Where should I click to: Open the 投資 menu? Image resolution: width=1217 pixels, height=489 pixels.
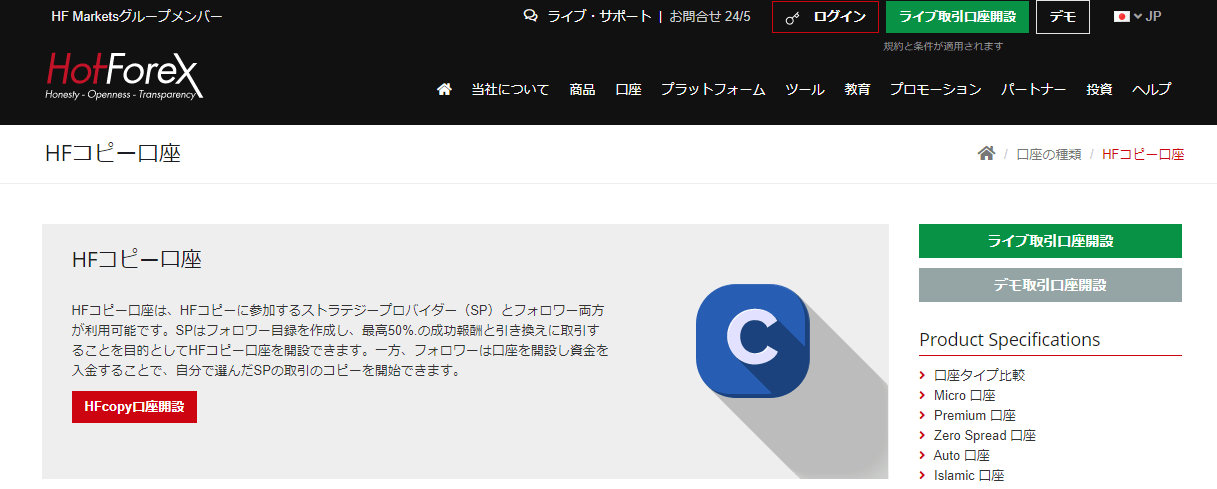[x=1099, y=89]
